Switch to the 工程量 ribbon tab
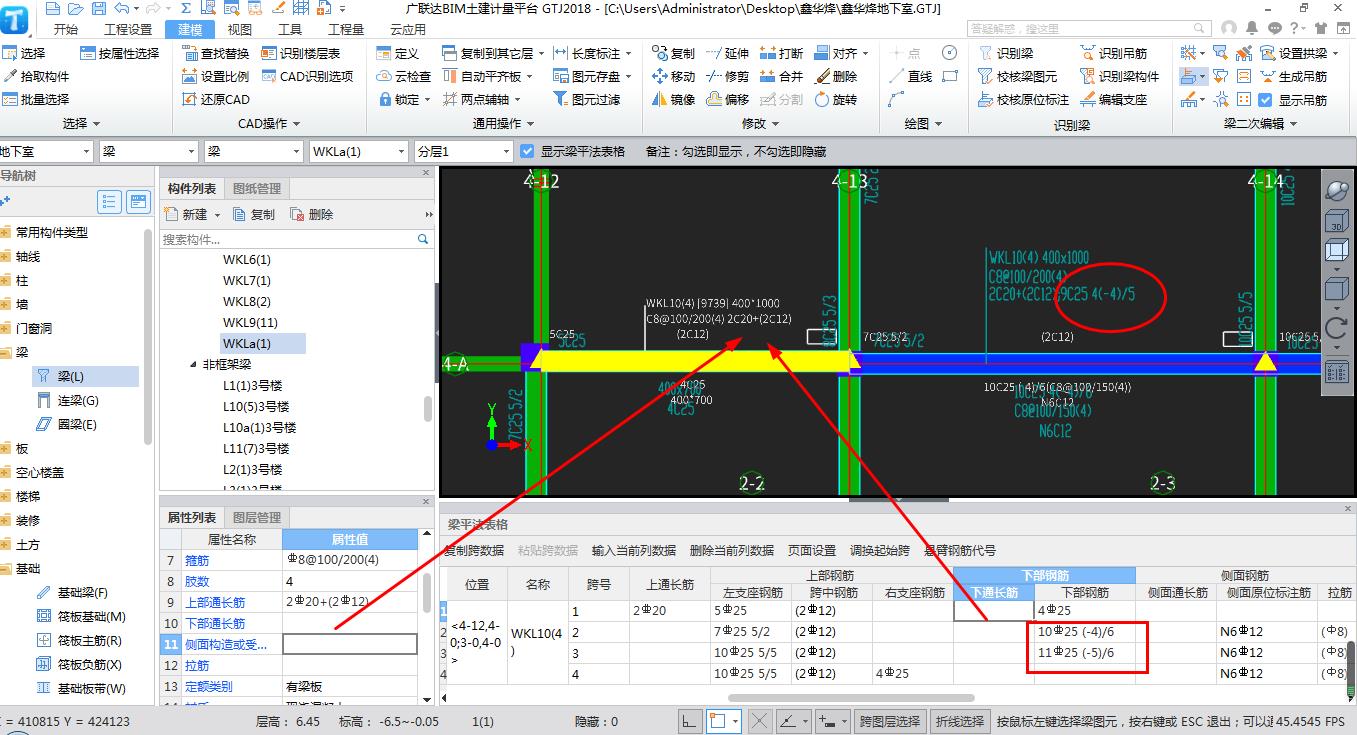The width and height of the screenshot is (1357, 735). click(x=346, y=29)
